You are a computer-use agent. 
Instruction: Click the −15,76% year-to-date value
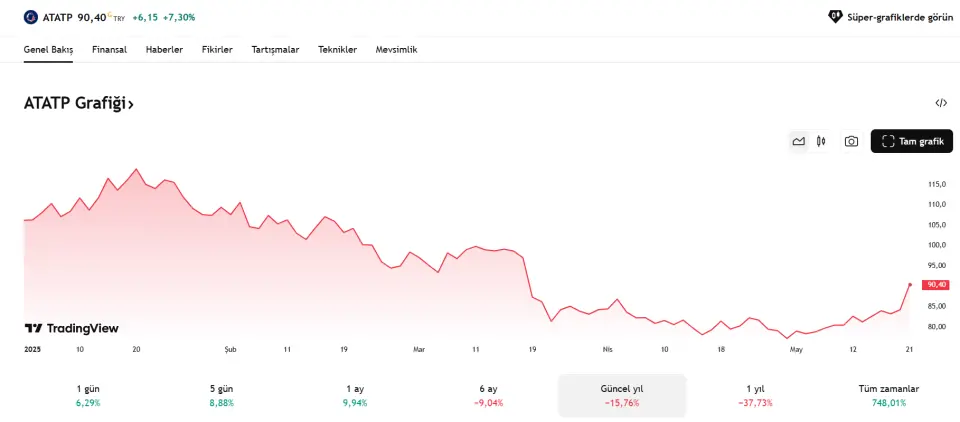point(621,403)
